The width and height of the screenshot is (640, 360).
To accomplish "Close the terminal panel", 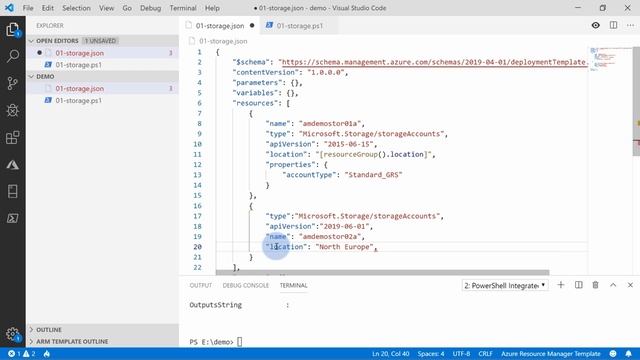I will point(630,285).
